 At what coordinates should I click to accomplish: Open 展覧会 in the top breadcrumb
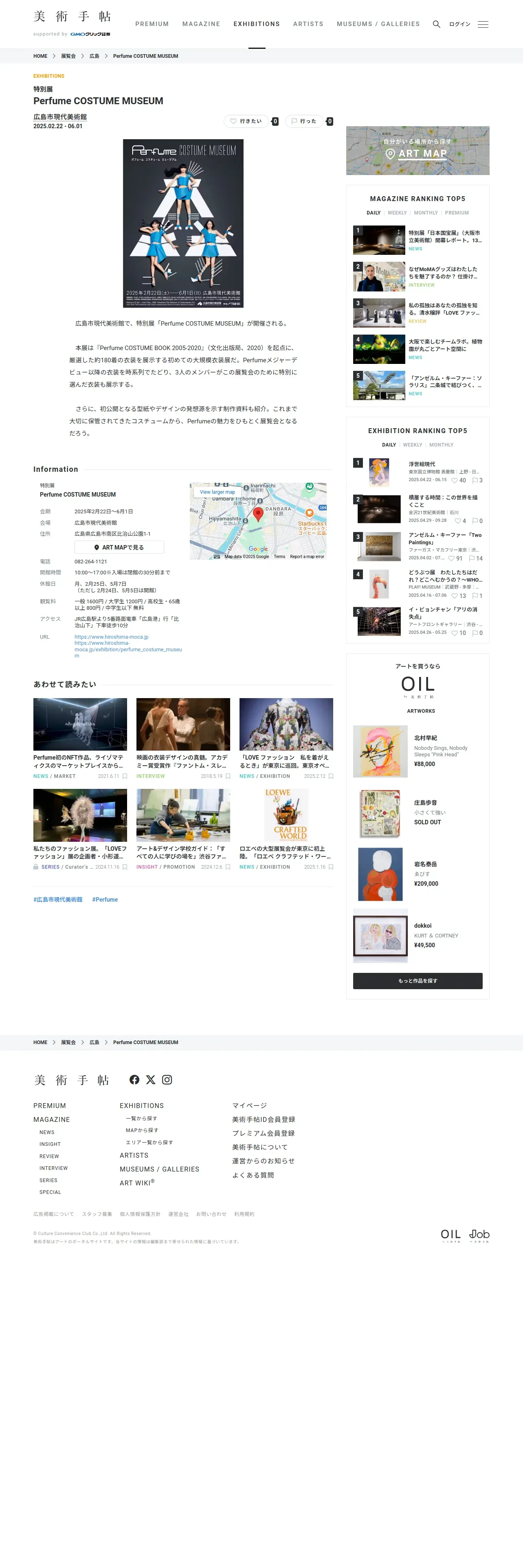click(x=68, y=56)
